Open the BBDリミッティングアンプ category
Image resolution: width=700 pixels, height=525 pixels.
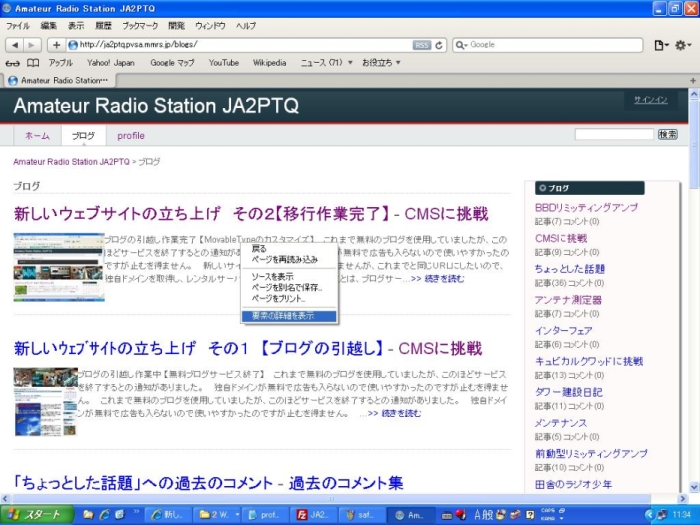586,208
